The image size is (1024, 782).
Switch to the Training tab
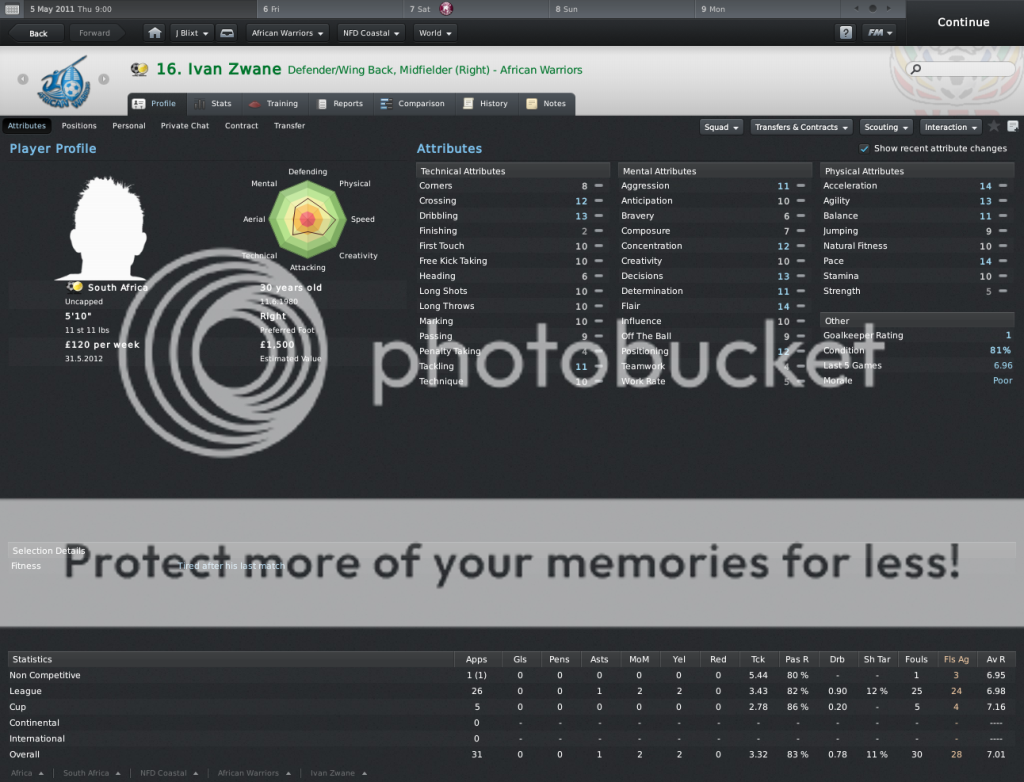click(273, 104)
